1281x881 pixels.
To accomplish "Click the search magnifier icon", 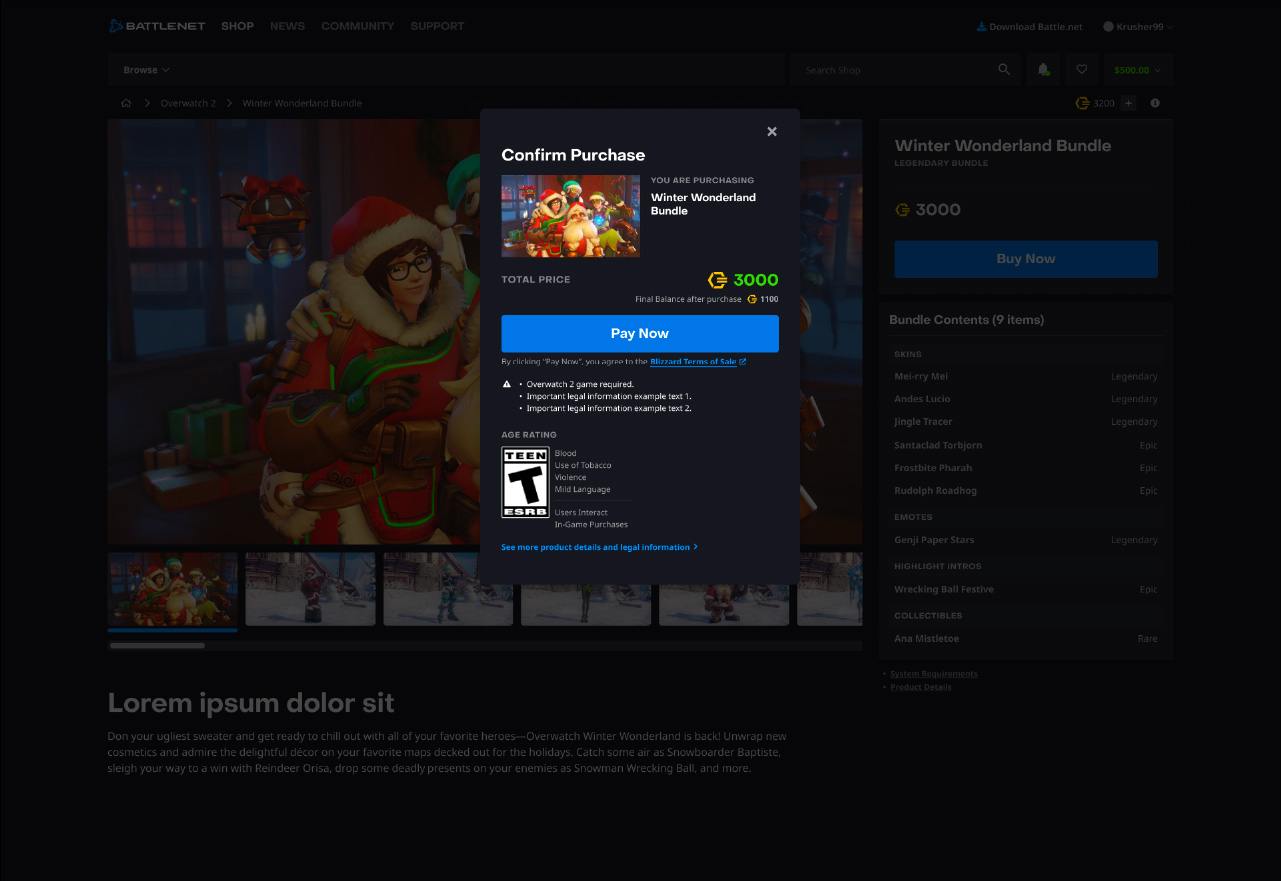I will pyautogui.click(x=1004, y=70).
